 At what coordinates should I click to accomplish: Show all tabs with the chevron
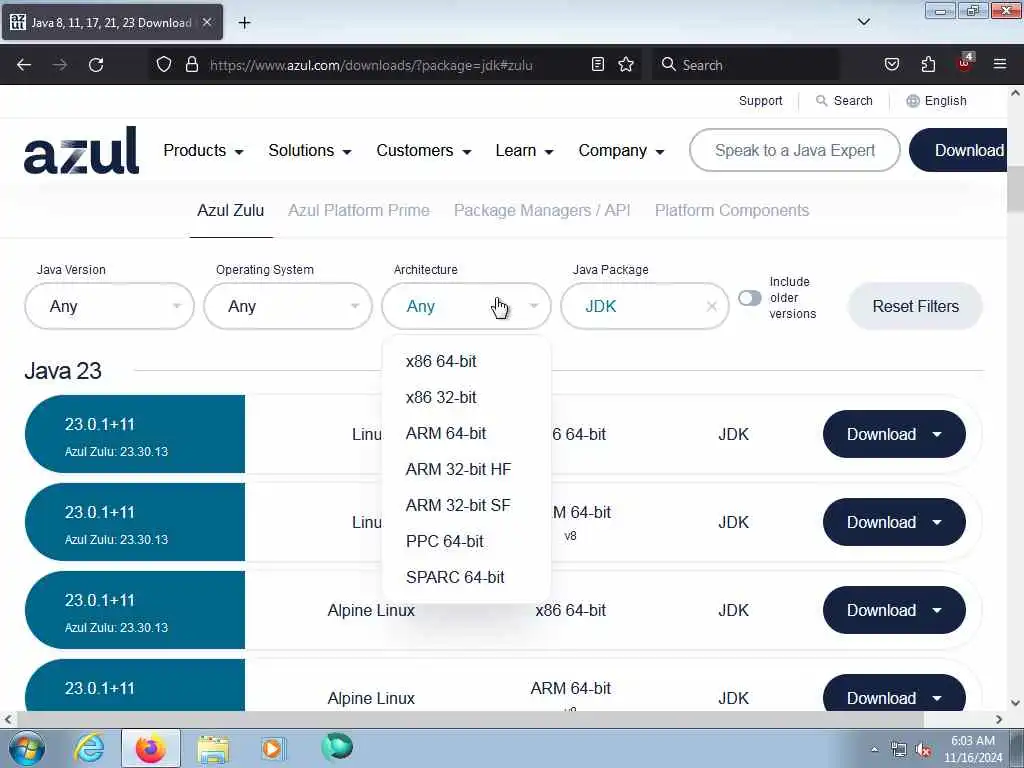(863, 22)
